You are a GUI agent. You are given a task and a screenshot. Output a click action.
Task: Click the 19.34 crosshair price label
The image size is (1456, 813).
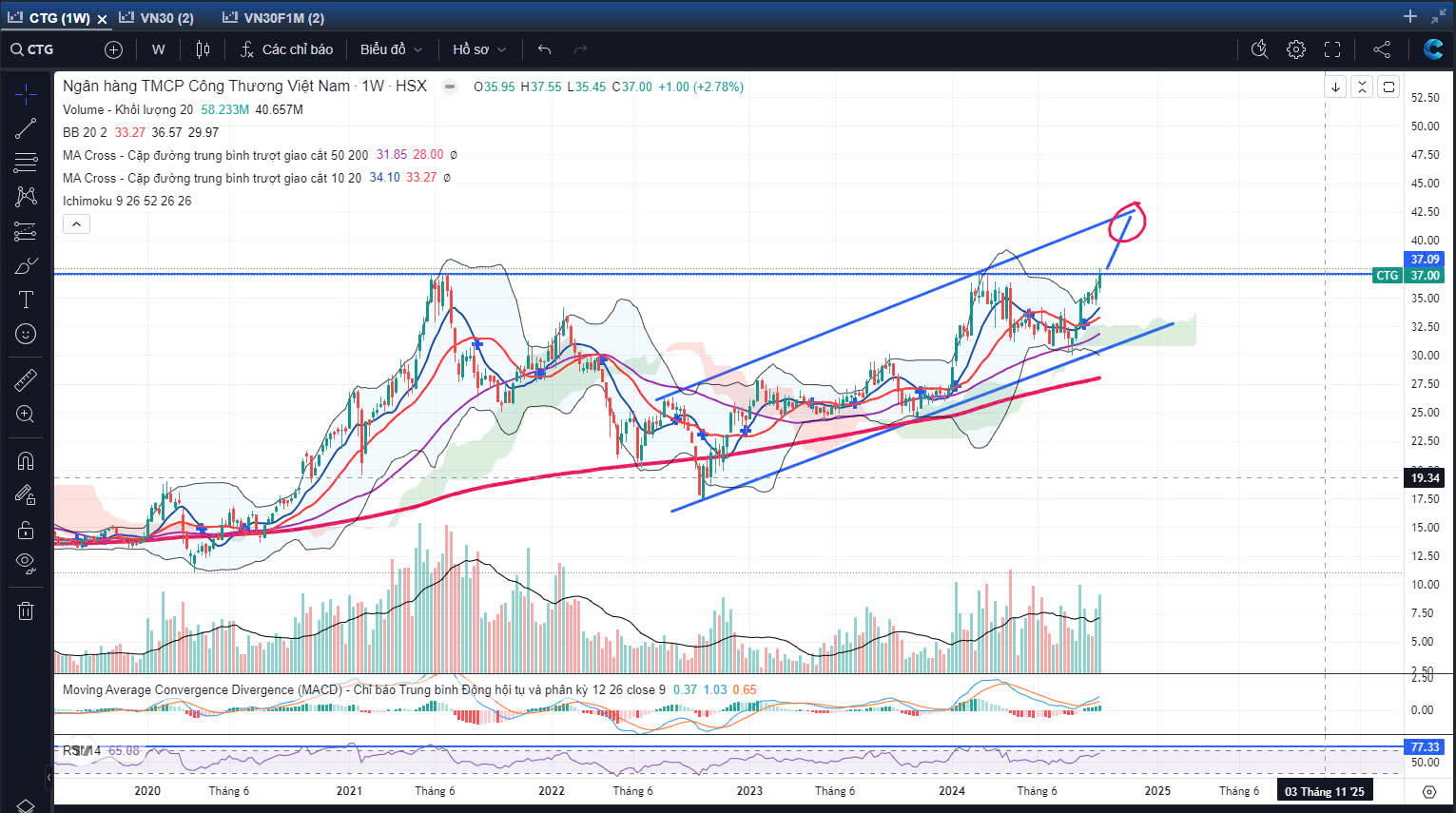(x=1425, y=478)
